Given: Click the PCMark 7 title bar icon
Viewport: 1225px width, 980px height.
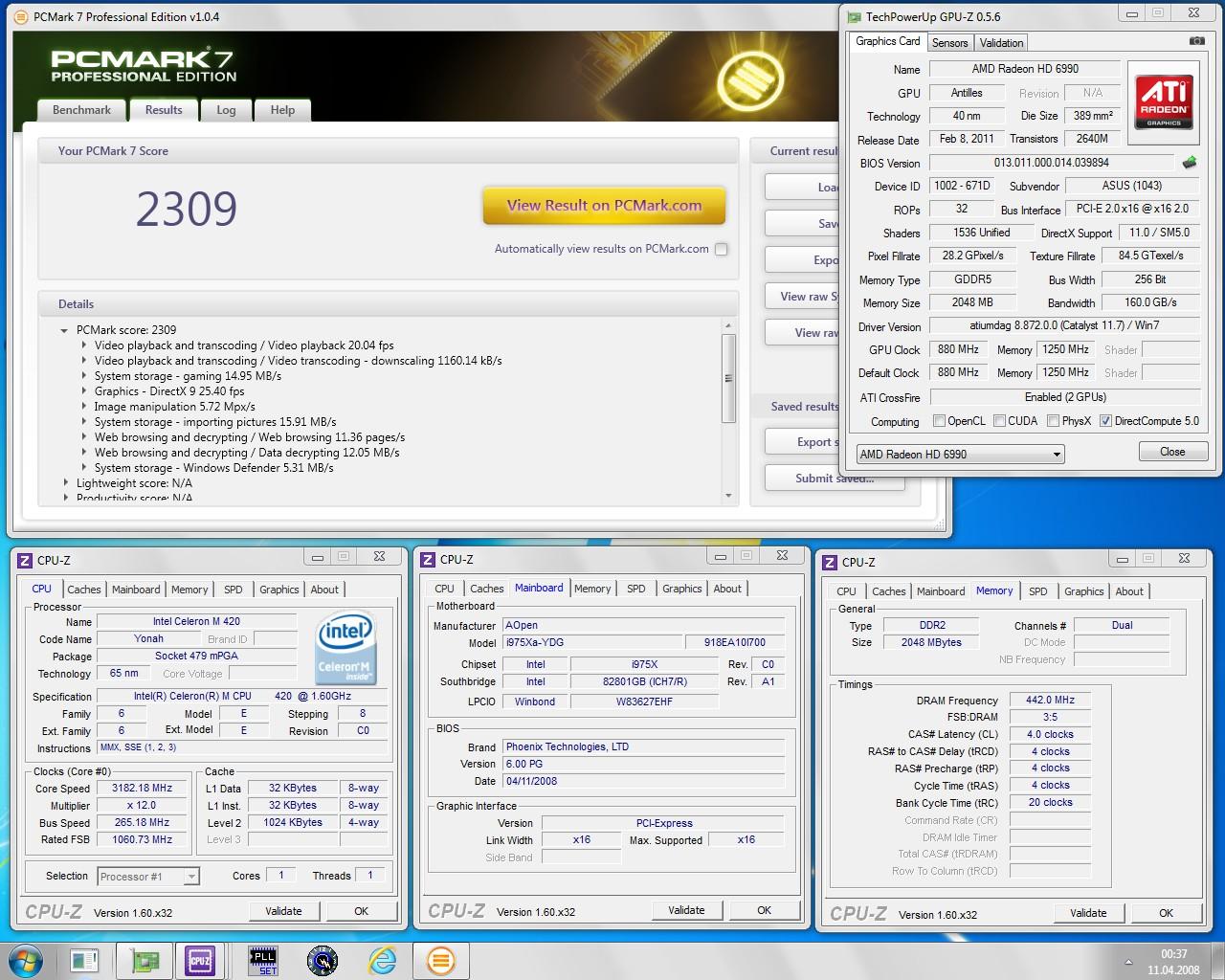Looking at the screenshot, I should click(23, 16).
